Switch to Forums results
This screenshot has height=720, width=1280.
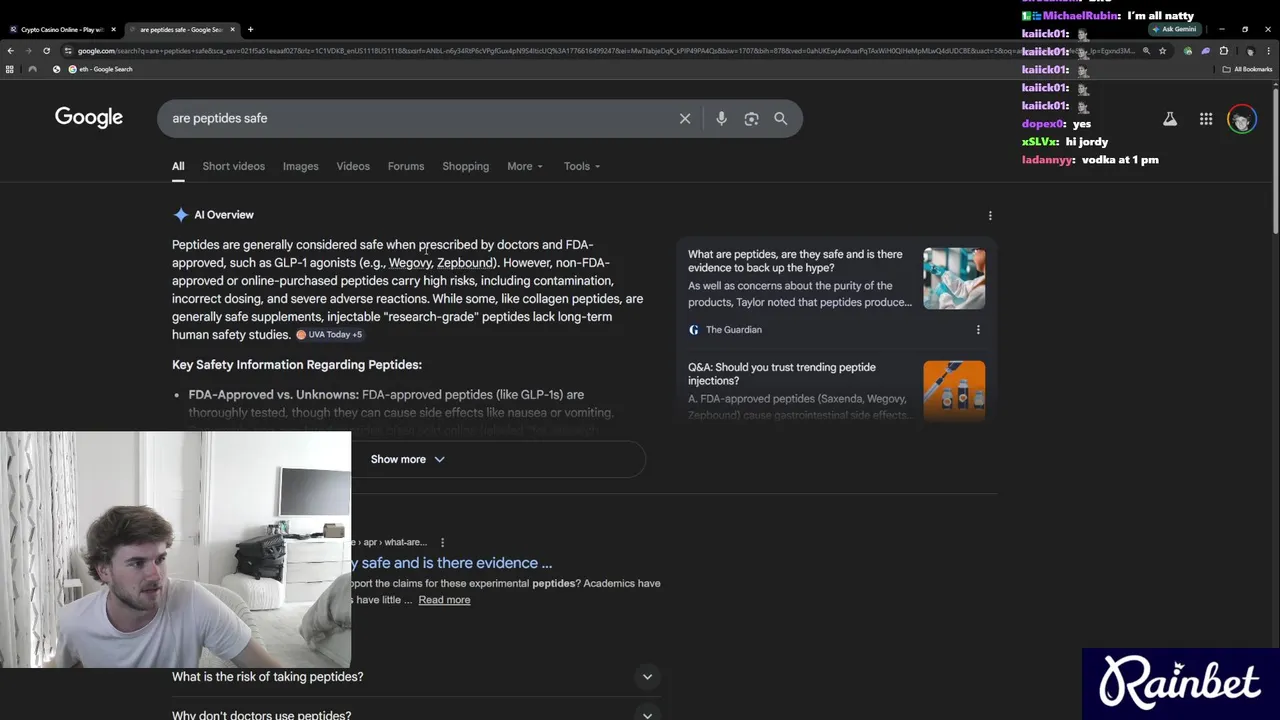tap(406, 166)
